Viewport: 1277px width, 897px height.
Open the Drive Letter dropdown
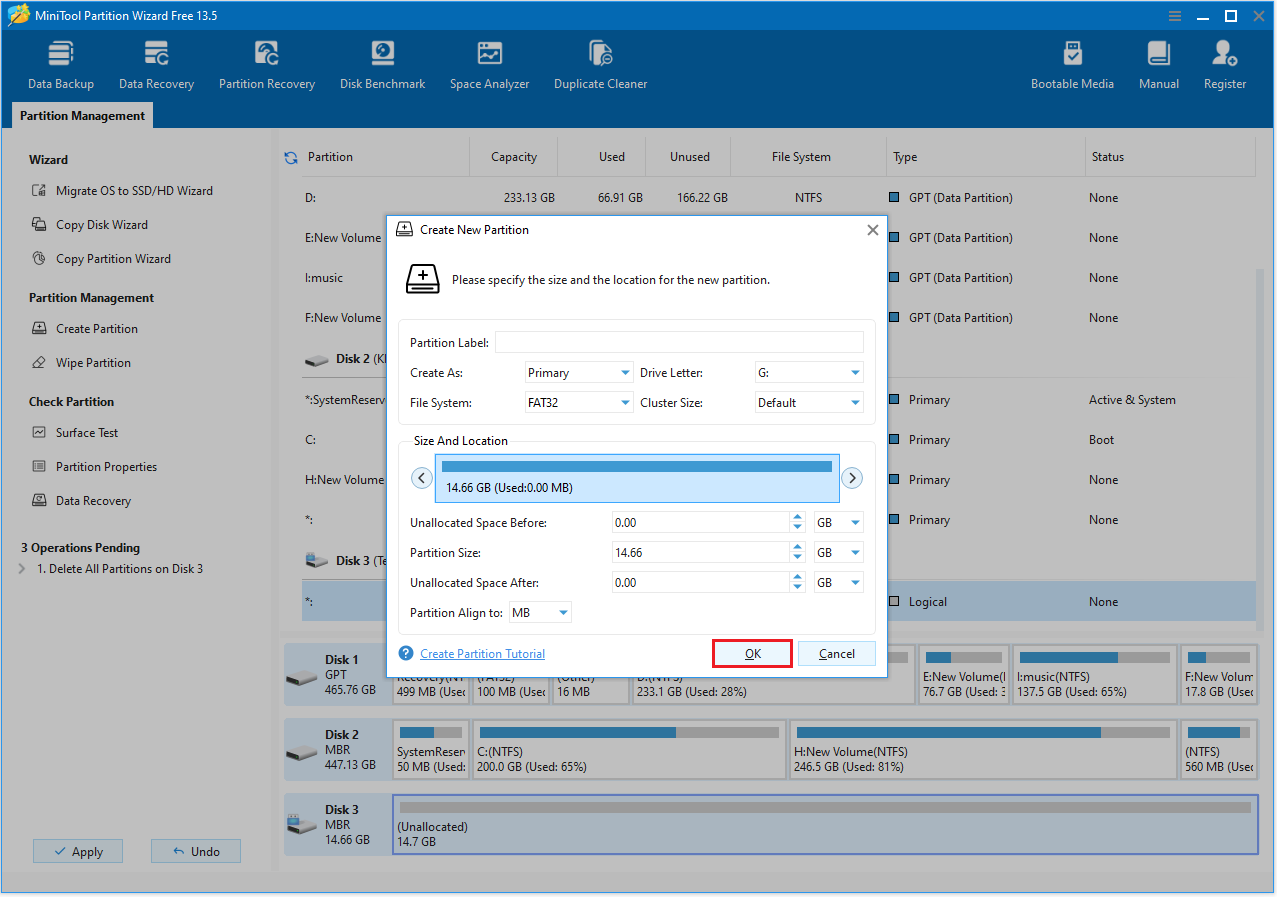coord(808,372)
